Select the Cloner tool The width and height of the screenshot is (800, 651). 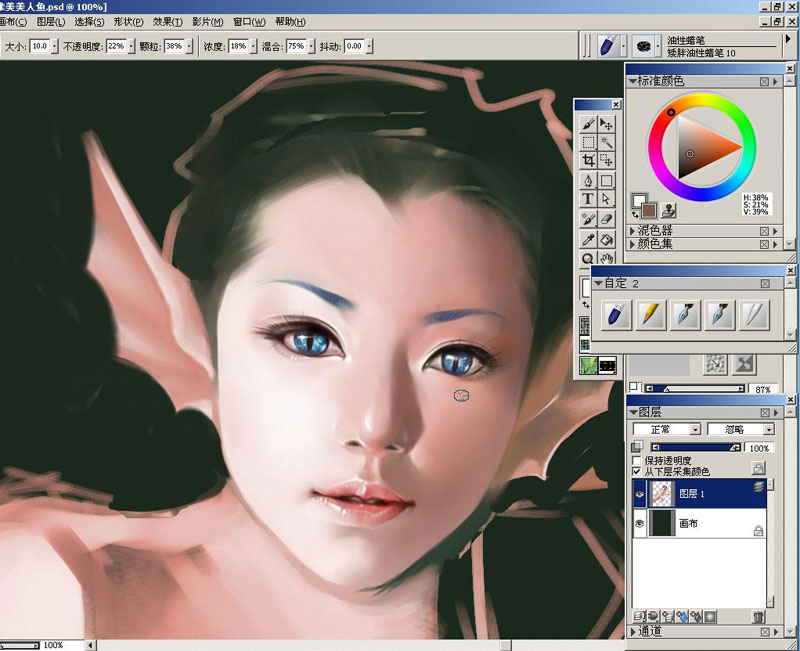click(x=588, y=219)
